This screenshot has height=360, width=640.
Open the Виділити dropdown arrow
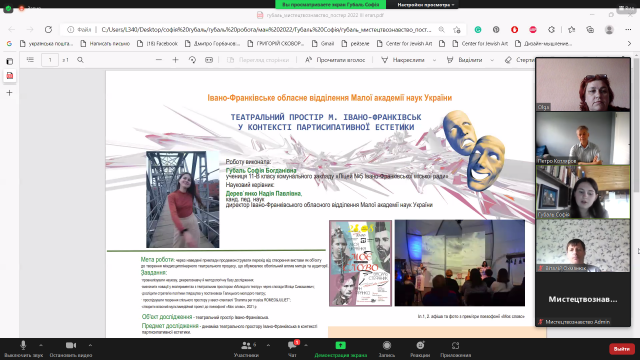[x=492, y=60]
